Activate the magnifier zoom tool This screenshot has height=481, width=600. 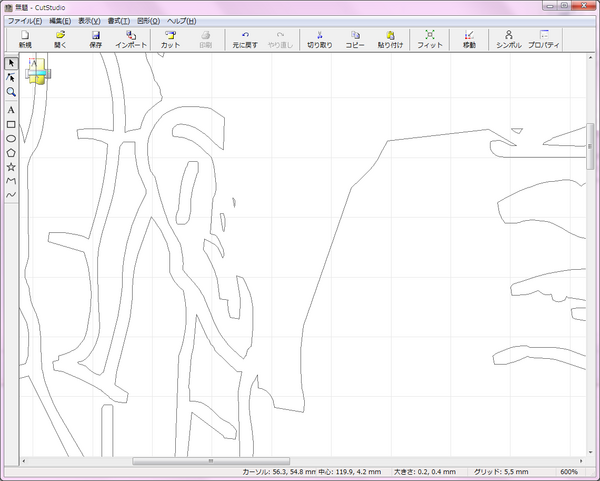click(11, 92)
